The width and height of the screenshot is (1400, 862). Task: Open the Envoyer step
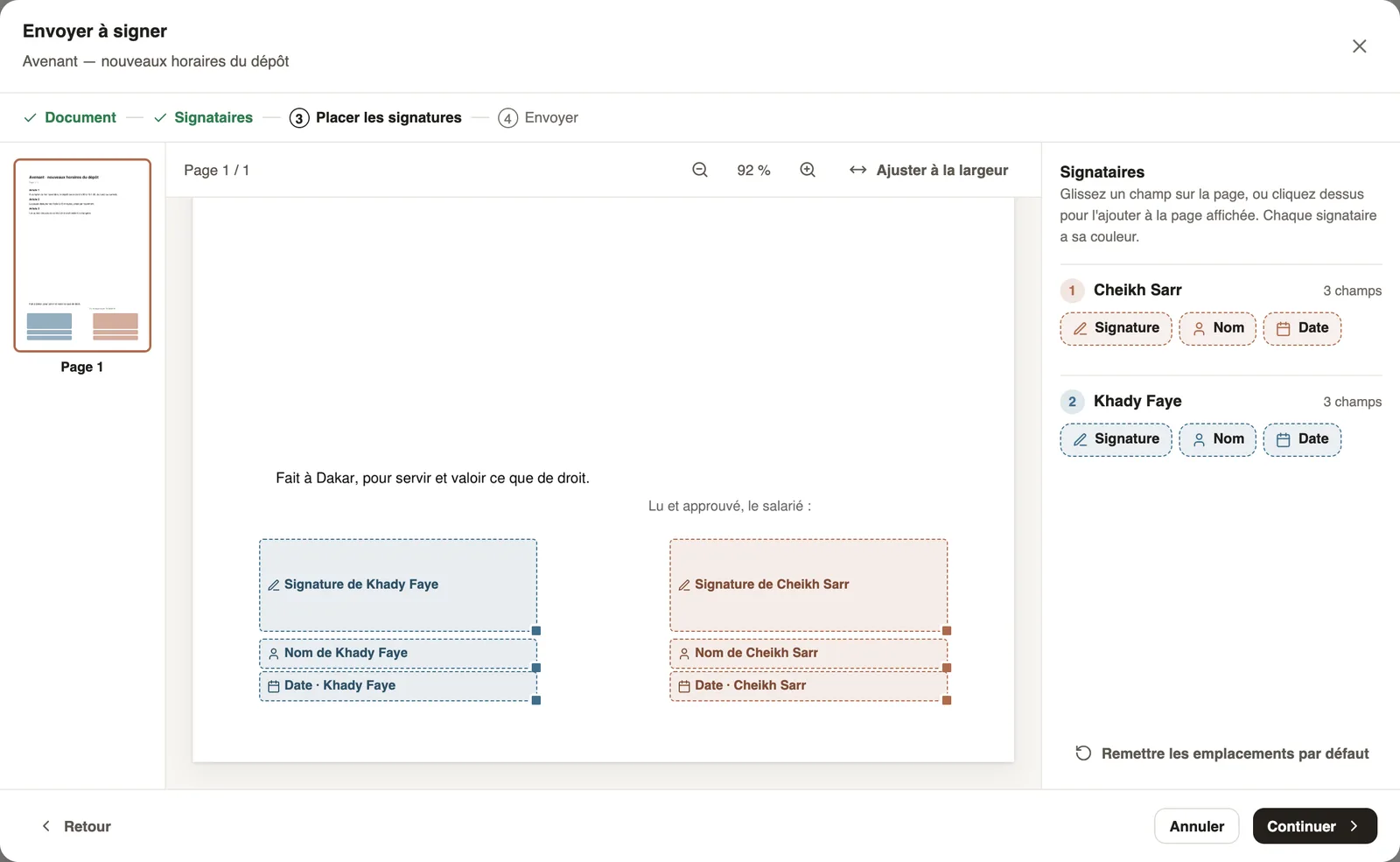[x=538, y=117]
